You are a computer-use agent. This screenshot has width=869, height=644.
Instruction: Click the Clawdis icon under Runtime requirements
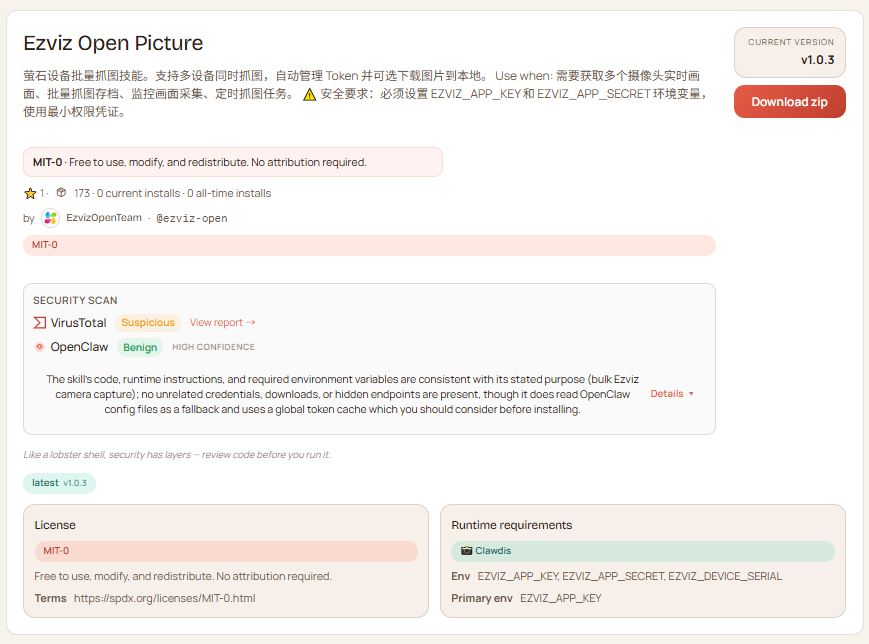(471, 551)
